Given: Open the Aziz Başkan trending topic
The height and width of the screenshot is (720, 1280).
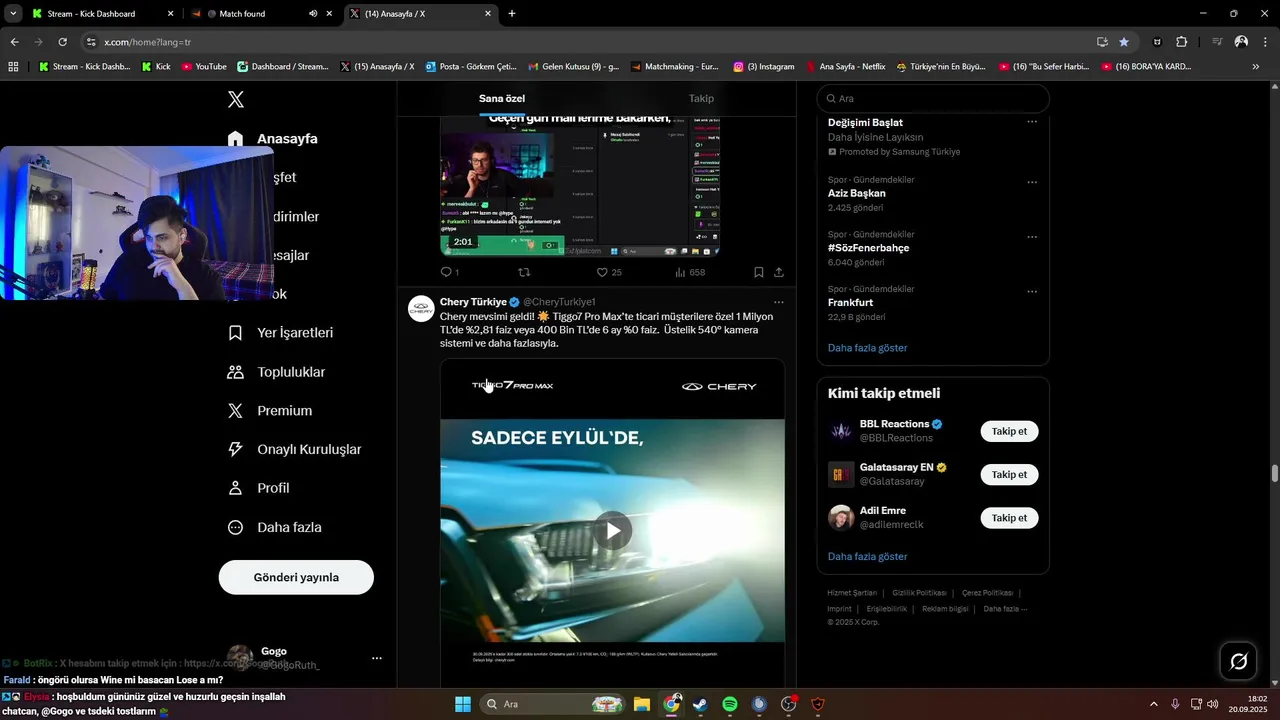Looking at the screenshot, I should (856, 193).
